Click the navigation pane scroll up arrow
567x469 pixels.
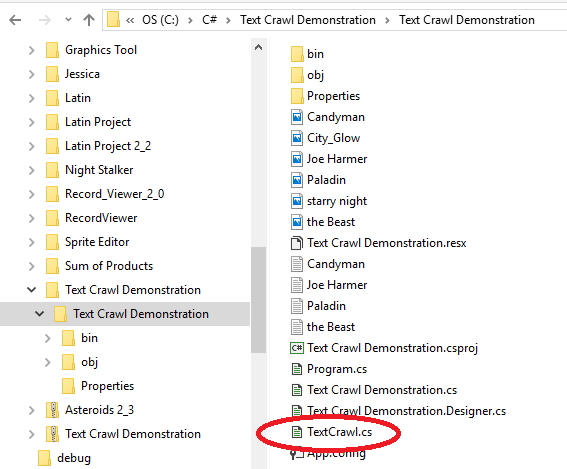point(258,47)
